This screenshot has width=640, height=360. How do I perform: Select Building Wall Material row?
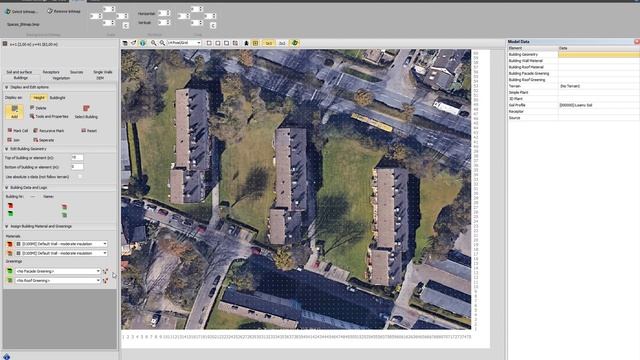tap(573, 61)
